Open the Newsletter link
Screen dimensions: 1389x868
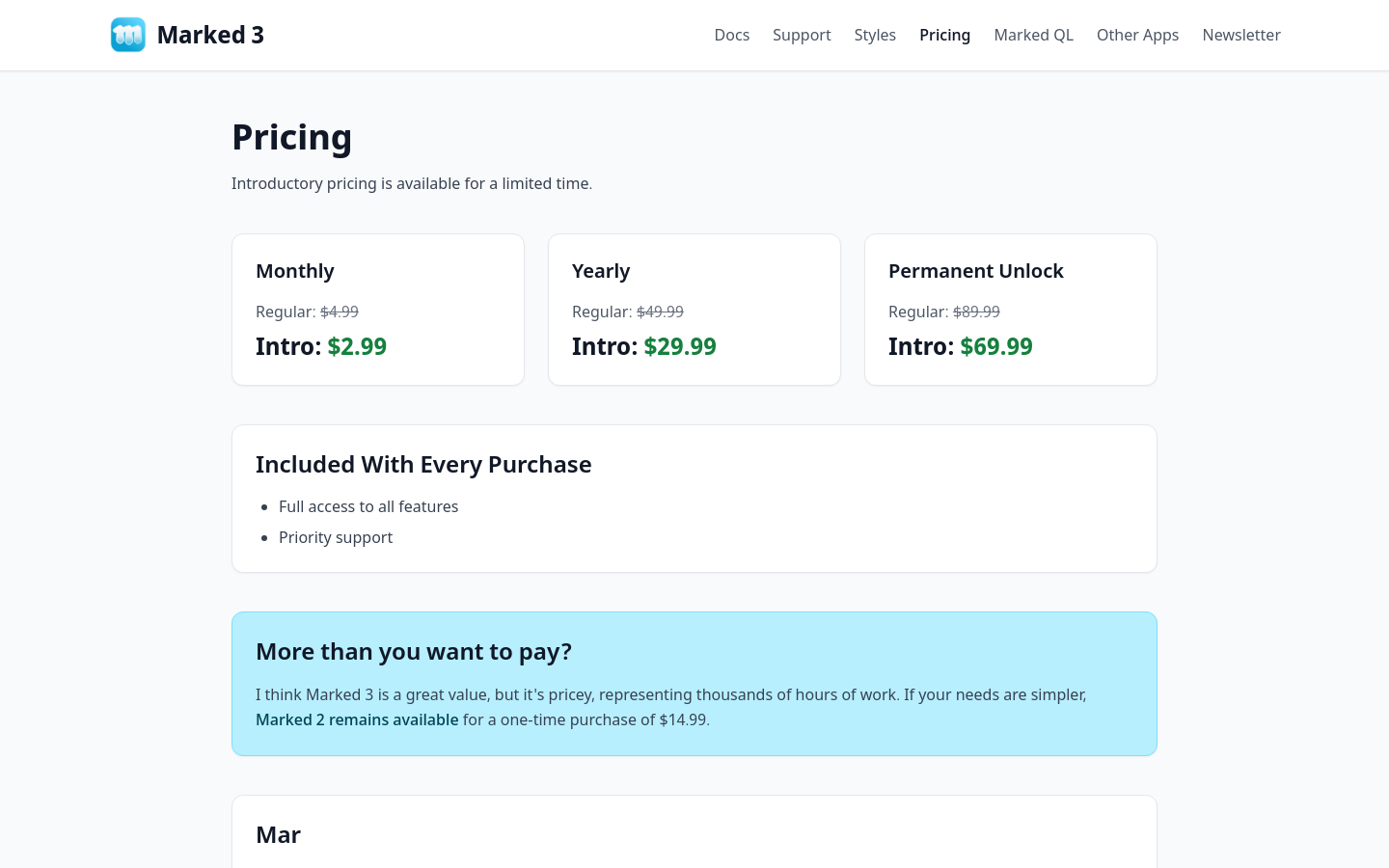point(1241,35)
